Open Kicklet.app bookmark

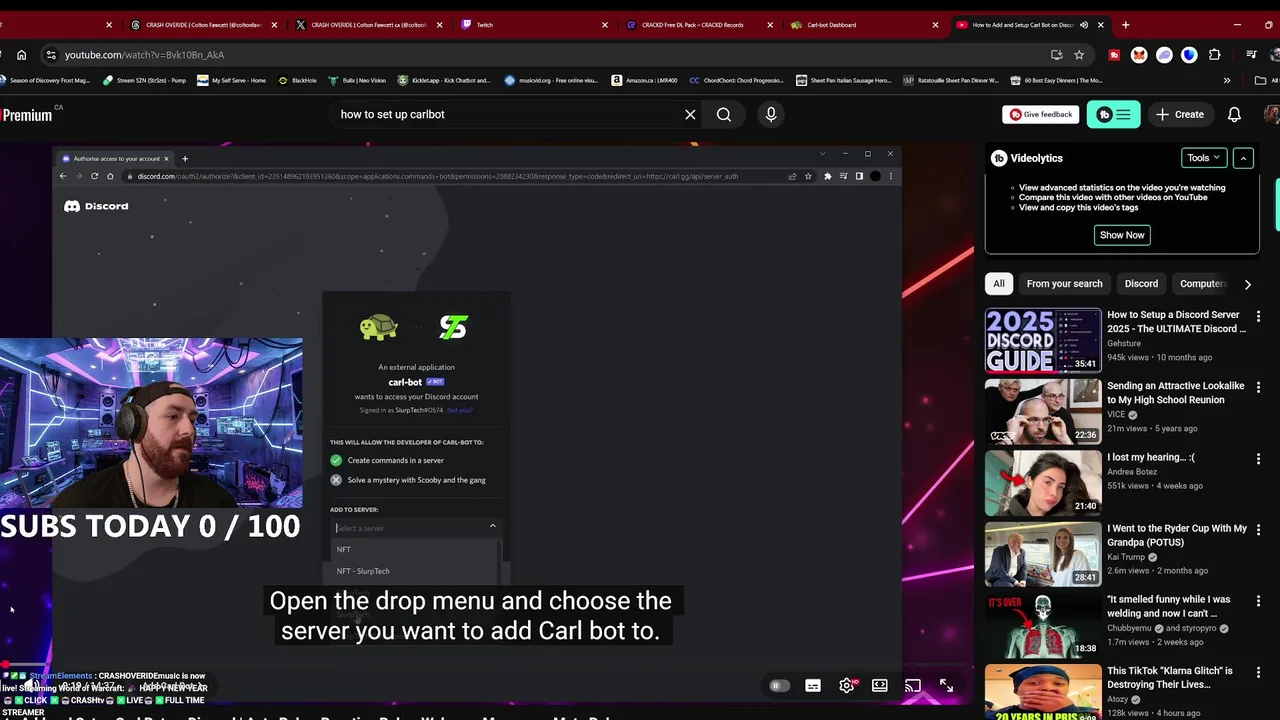tap(444, 80)
